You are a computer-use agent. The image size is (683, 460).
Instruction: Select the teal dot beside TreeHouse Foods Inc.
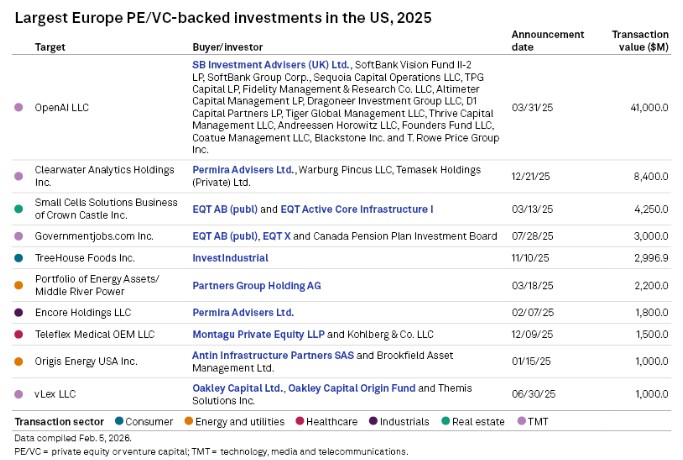(x=19, y=257)
